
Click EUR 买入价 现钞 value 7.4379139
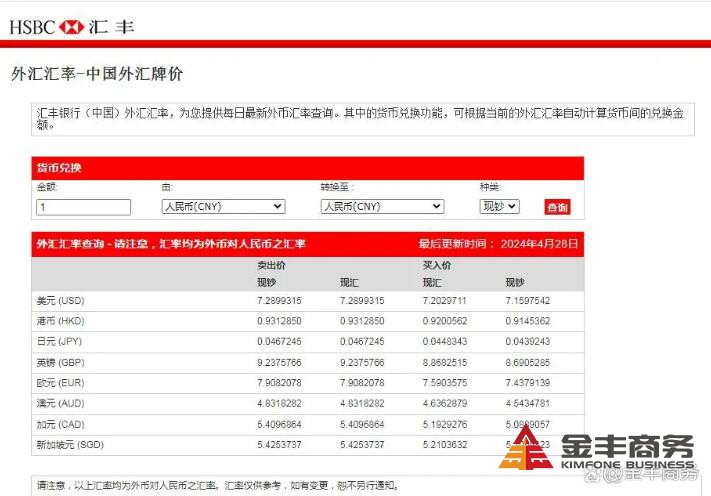tap(527, 383)
